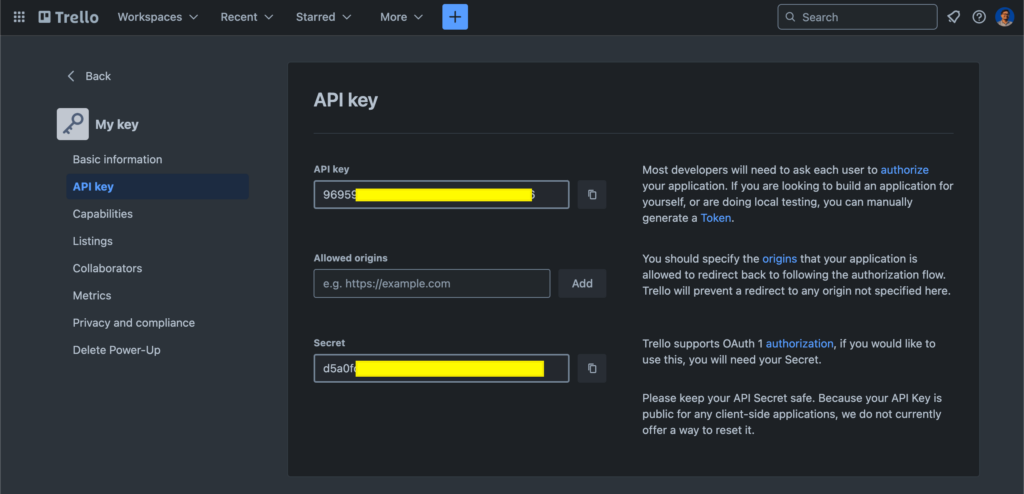
Task: Open the Collaborators section
Action: click(x=107, y=269)
